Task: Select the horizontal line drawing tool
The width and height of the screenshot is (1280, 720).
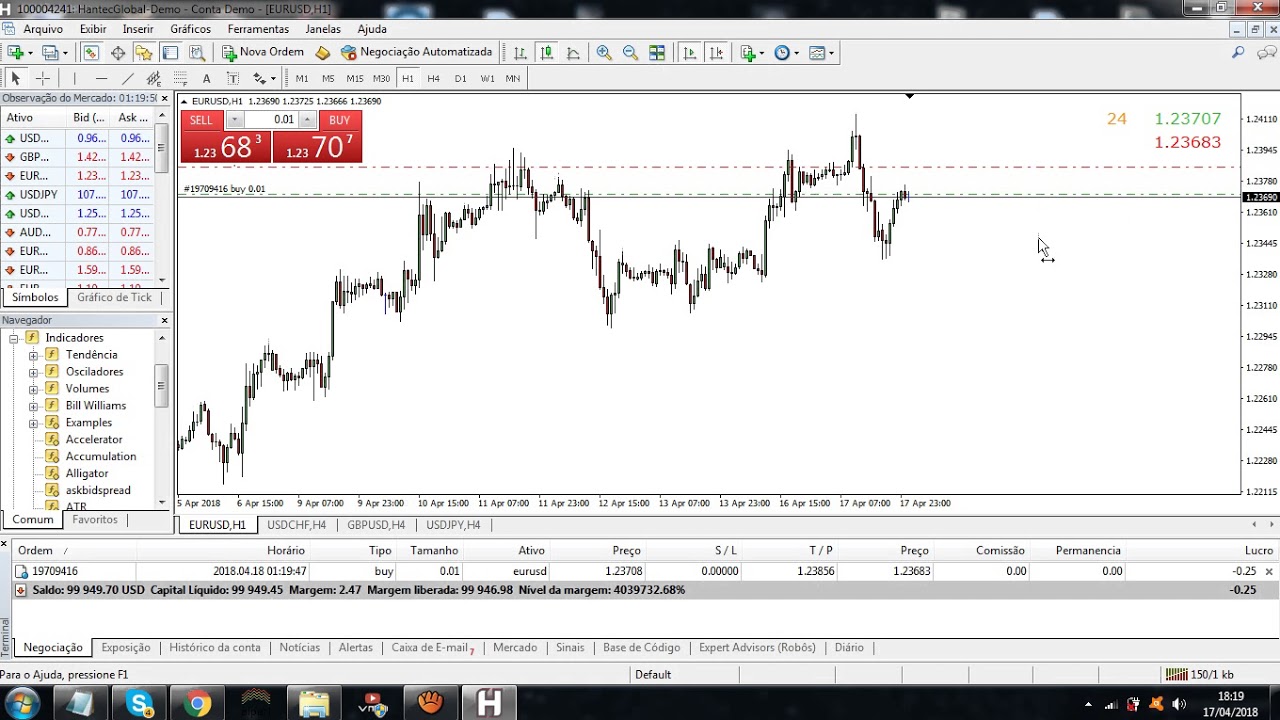Action: coord(101,78)
